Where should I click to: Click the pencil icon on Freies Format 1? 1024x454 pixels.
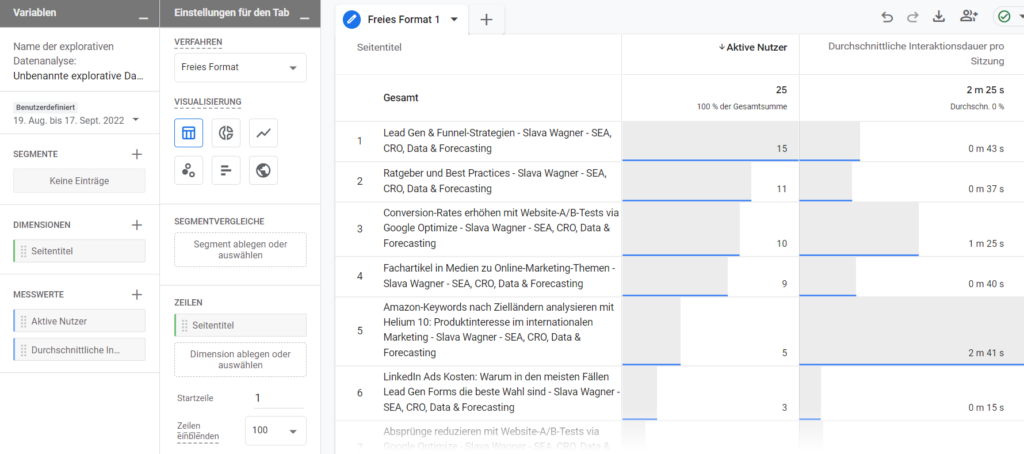pos(352,20)
